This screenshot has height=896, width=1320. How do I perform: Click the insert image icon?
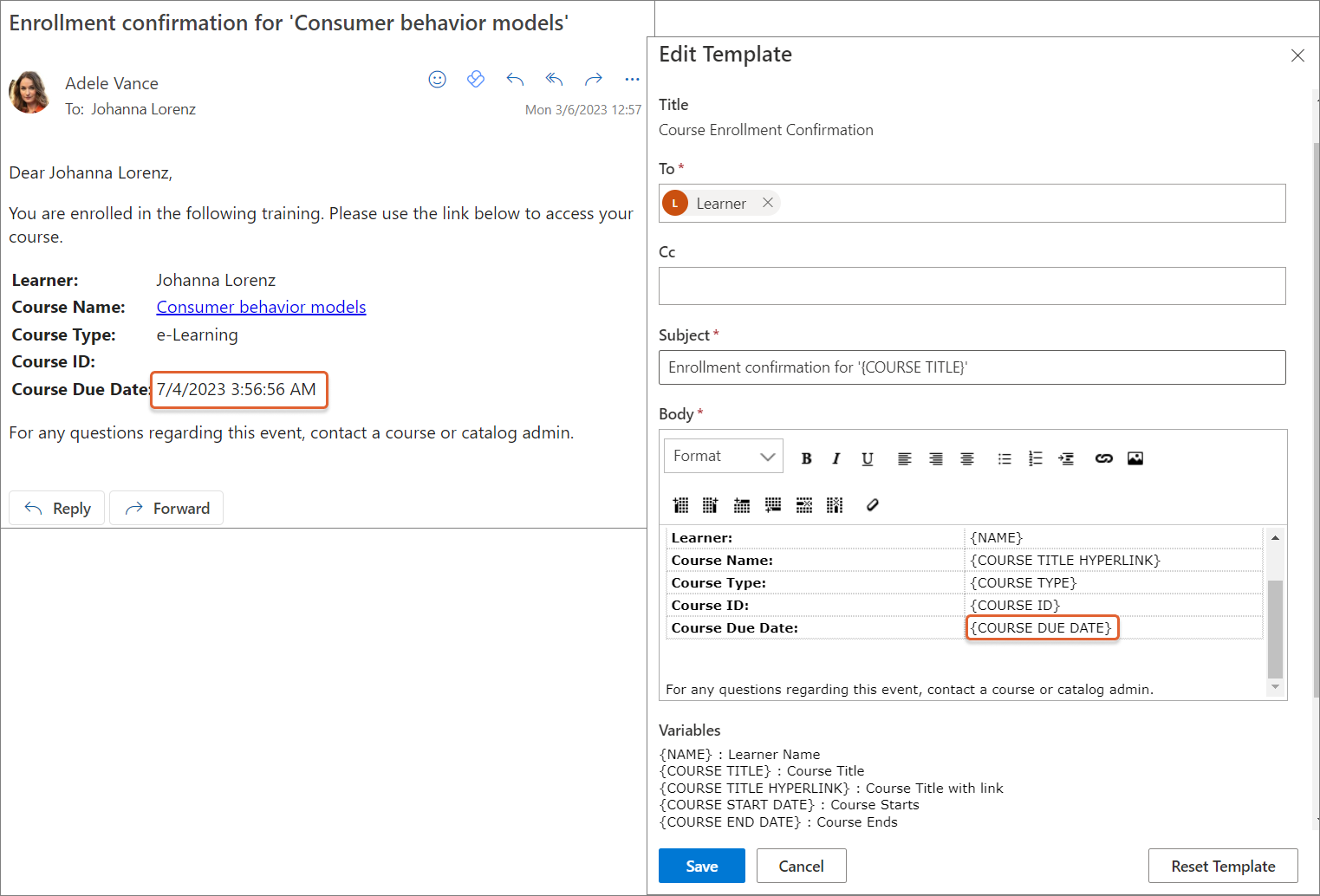point(1135,458)
